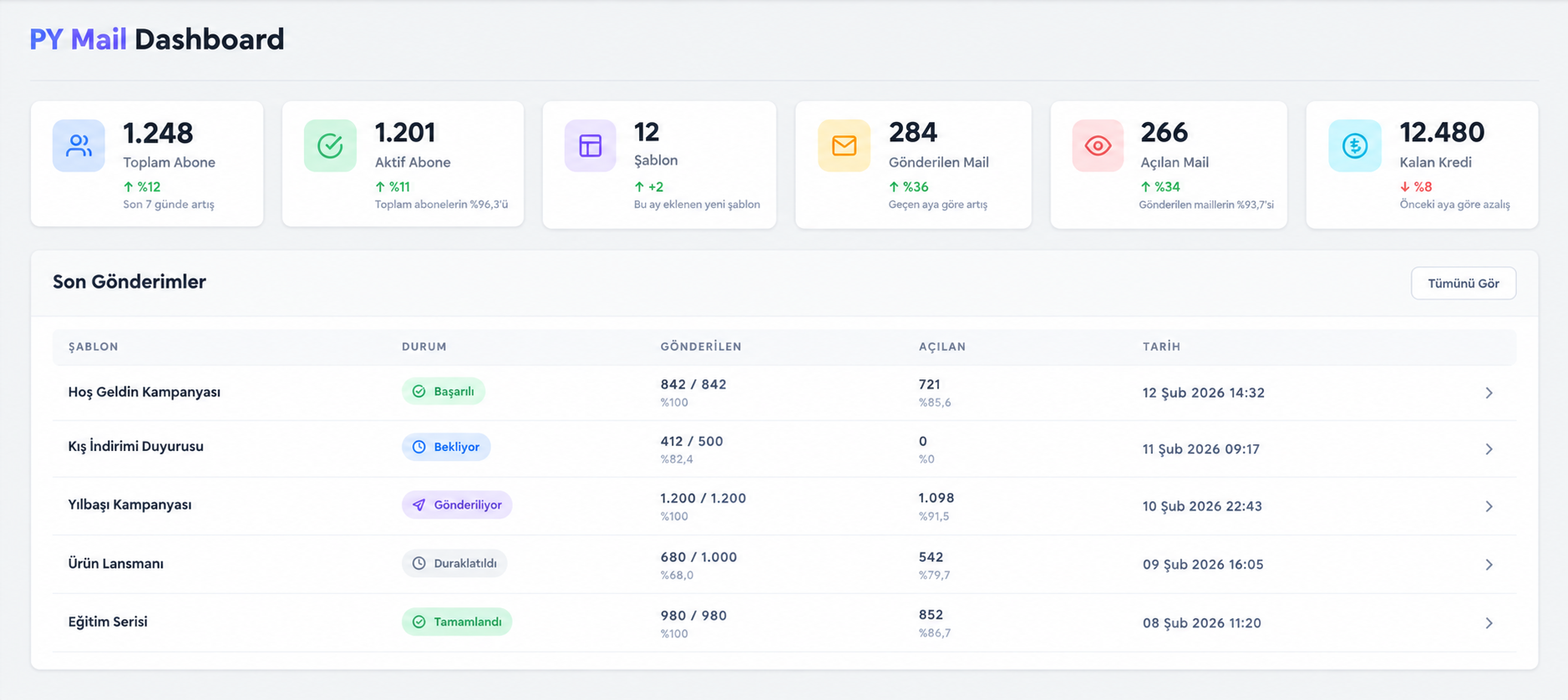This screenshot has width=1568, height=700.
Task: Click the Tümünü Gör button
Action: tap(1464, 283)
